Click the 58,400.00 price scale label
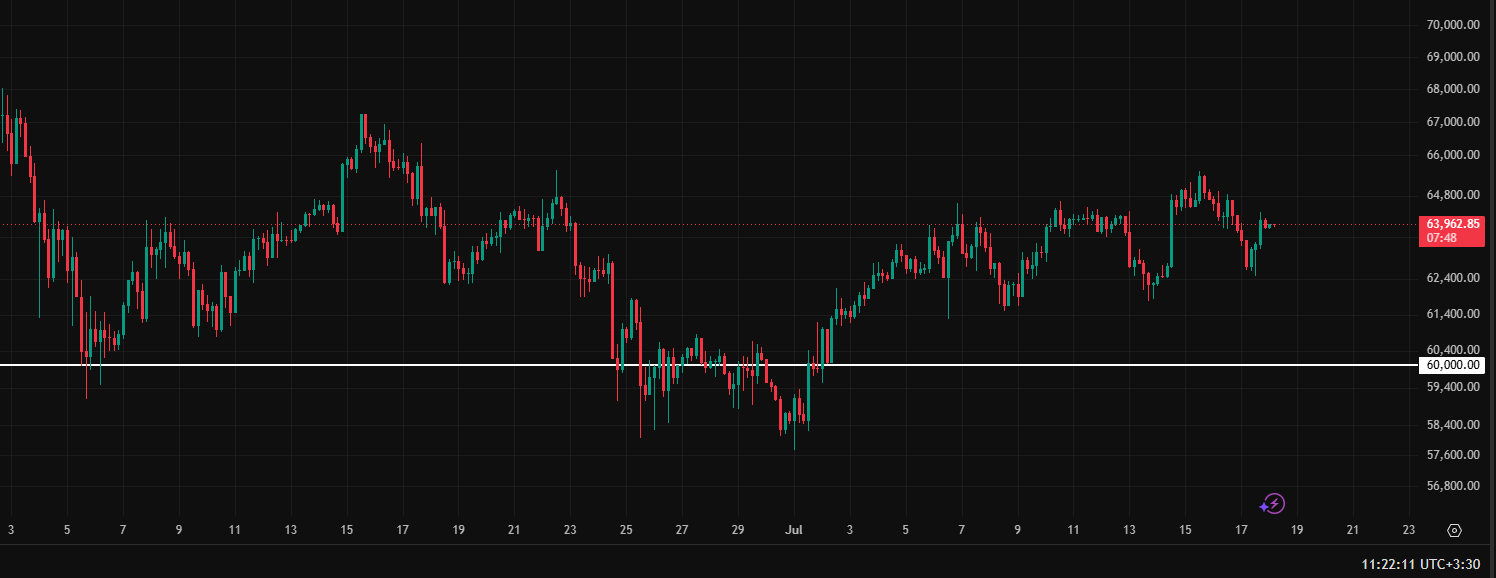 click(1454, 425)
